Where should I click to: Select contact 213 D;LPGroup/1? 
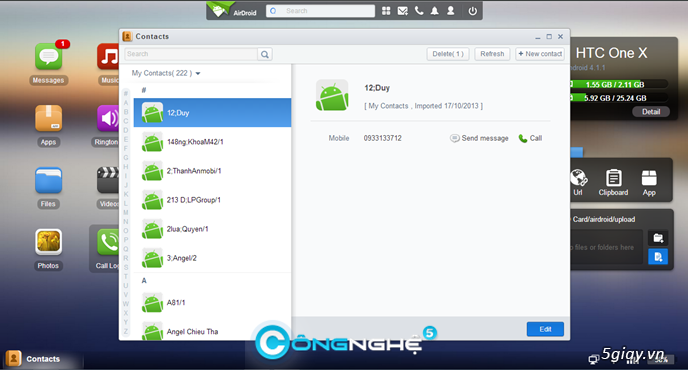(212, 200)
